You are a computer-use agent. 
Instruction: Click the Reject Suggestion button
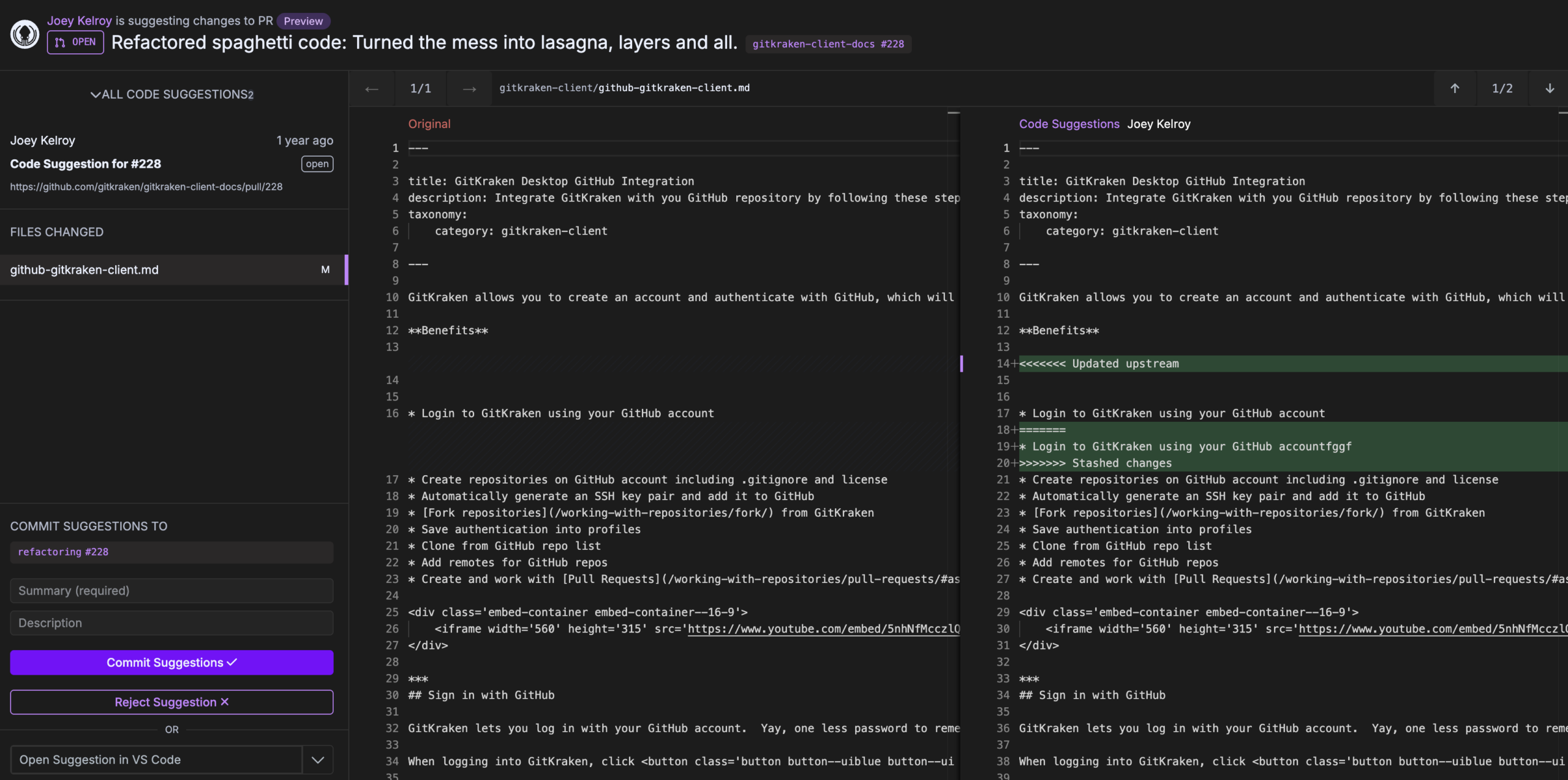click(x=171, y=702)
